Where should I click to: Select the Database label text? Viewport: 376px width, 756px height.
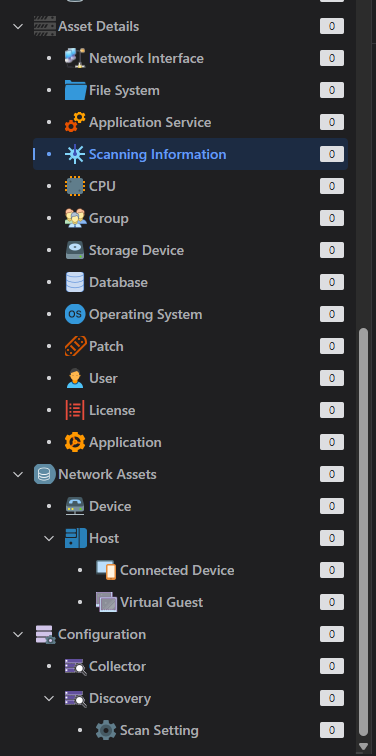tap(119, 282)
